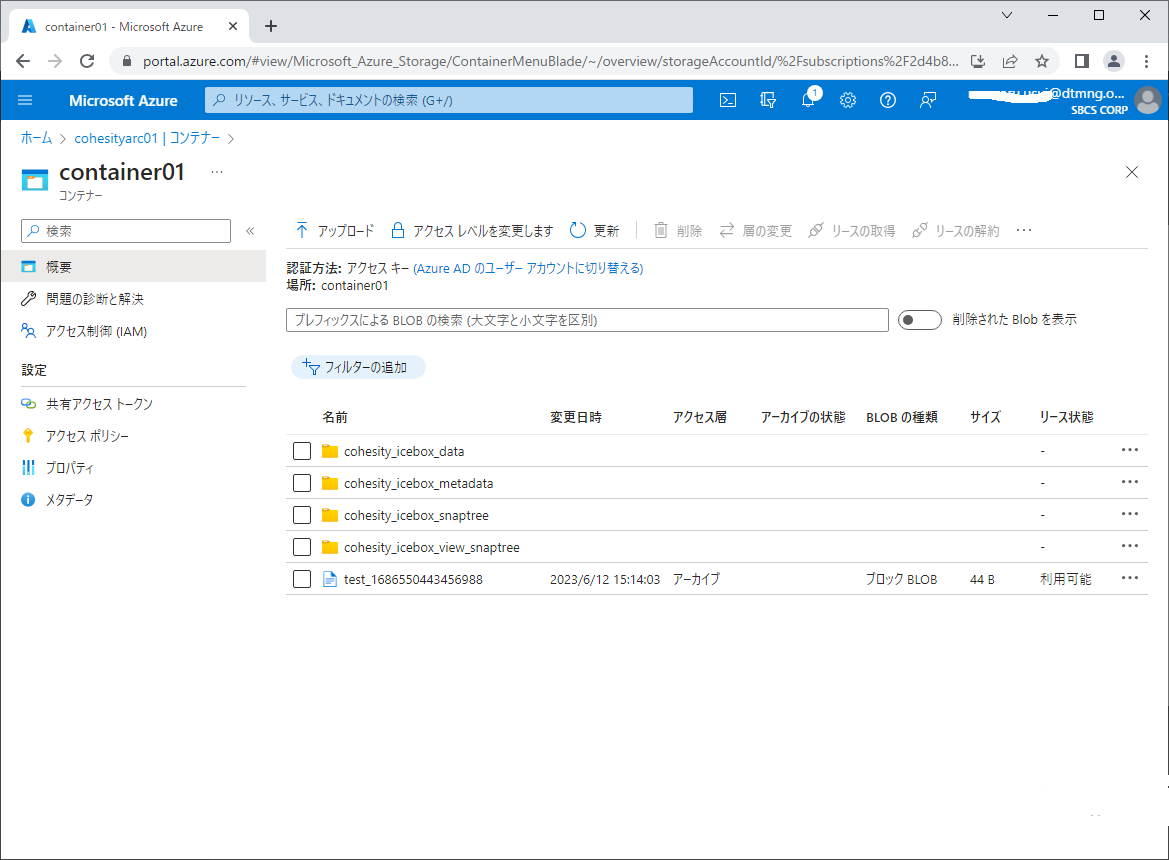1169x860 pixels.
Task: Check the cohesity_icebox_snaptree row checkbox
Action: pyautogui.click(x=302, y=515)
